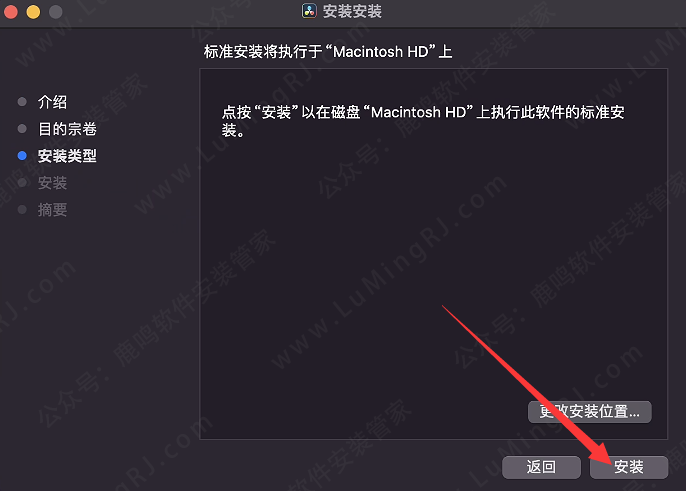Select the 安装类型 step in sidebar
The width and height of the screenshot is (686, 491).
point(67,156)
